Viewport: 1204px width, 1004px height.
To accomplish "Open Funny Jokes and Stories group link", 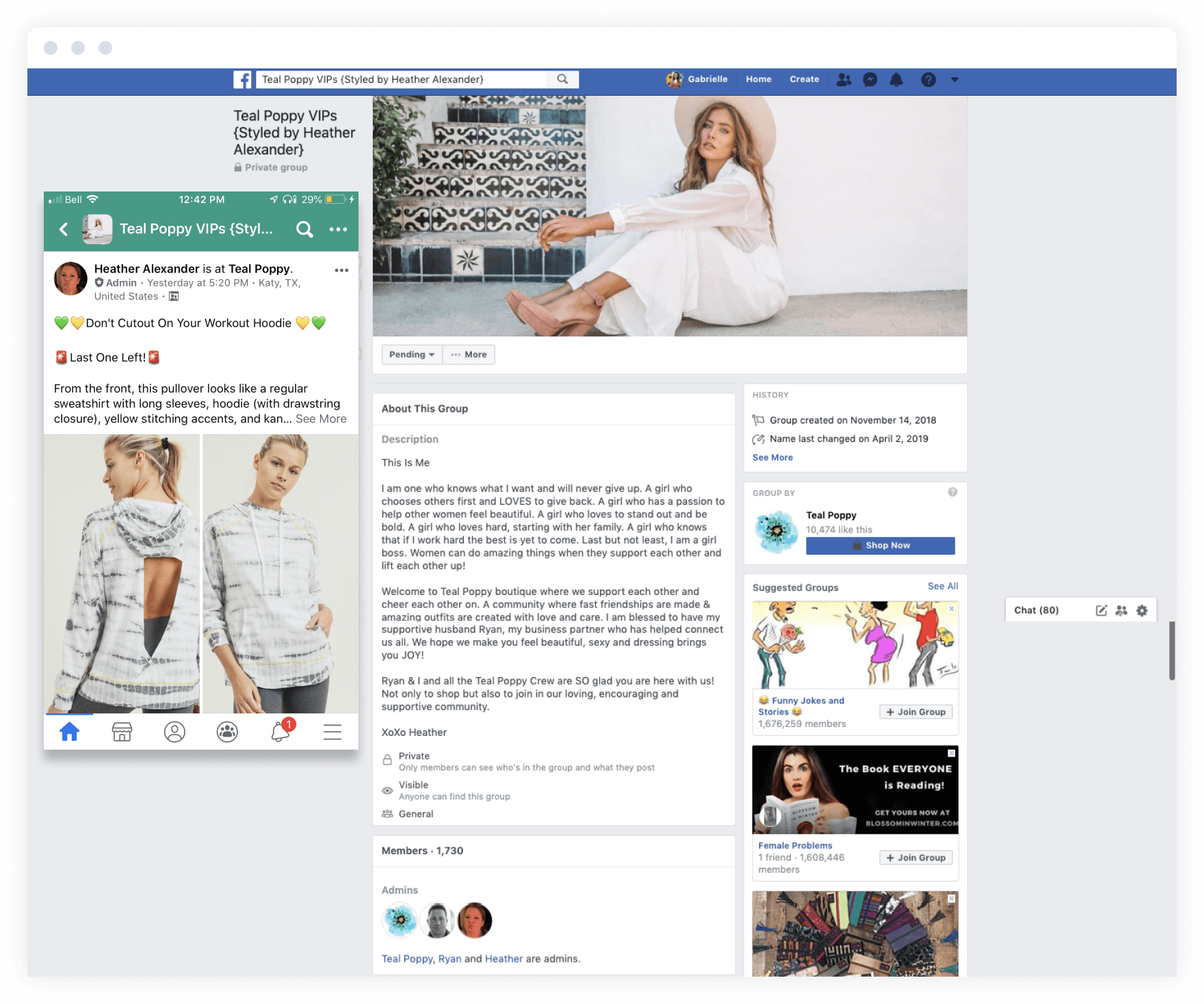I will coord(801,706).
